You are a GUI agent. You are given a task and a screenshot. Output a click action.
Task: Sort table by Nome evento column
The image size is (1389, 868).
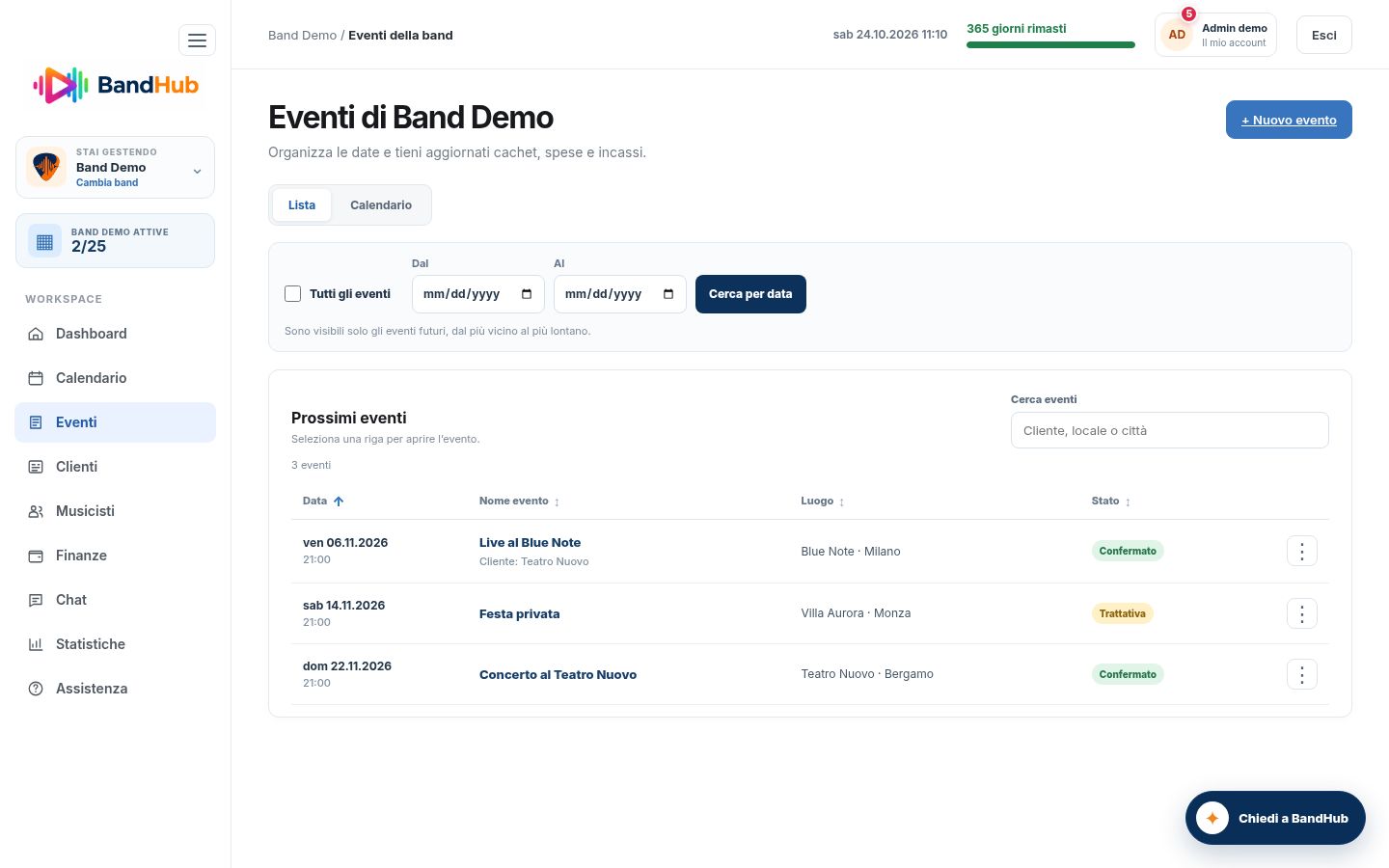point(519,501)
